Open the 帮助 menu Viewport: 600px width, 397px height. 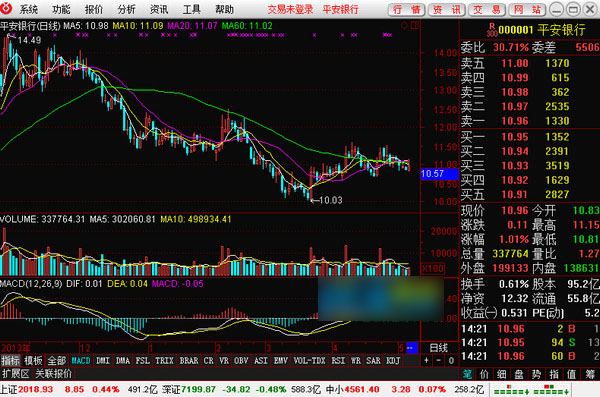coord(225,9)
